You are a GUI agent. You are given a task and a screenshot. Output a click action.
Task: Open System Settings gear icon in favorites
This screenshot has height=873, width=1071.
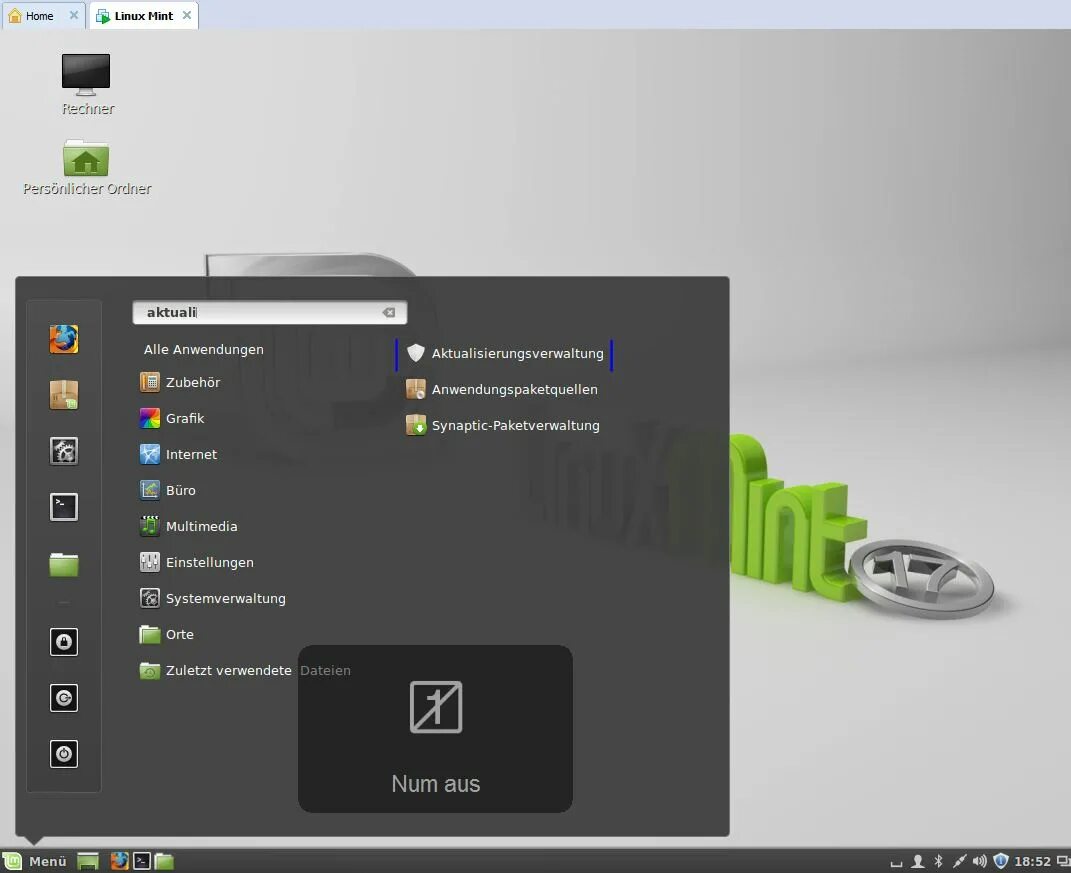coord(64,451)
